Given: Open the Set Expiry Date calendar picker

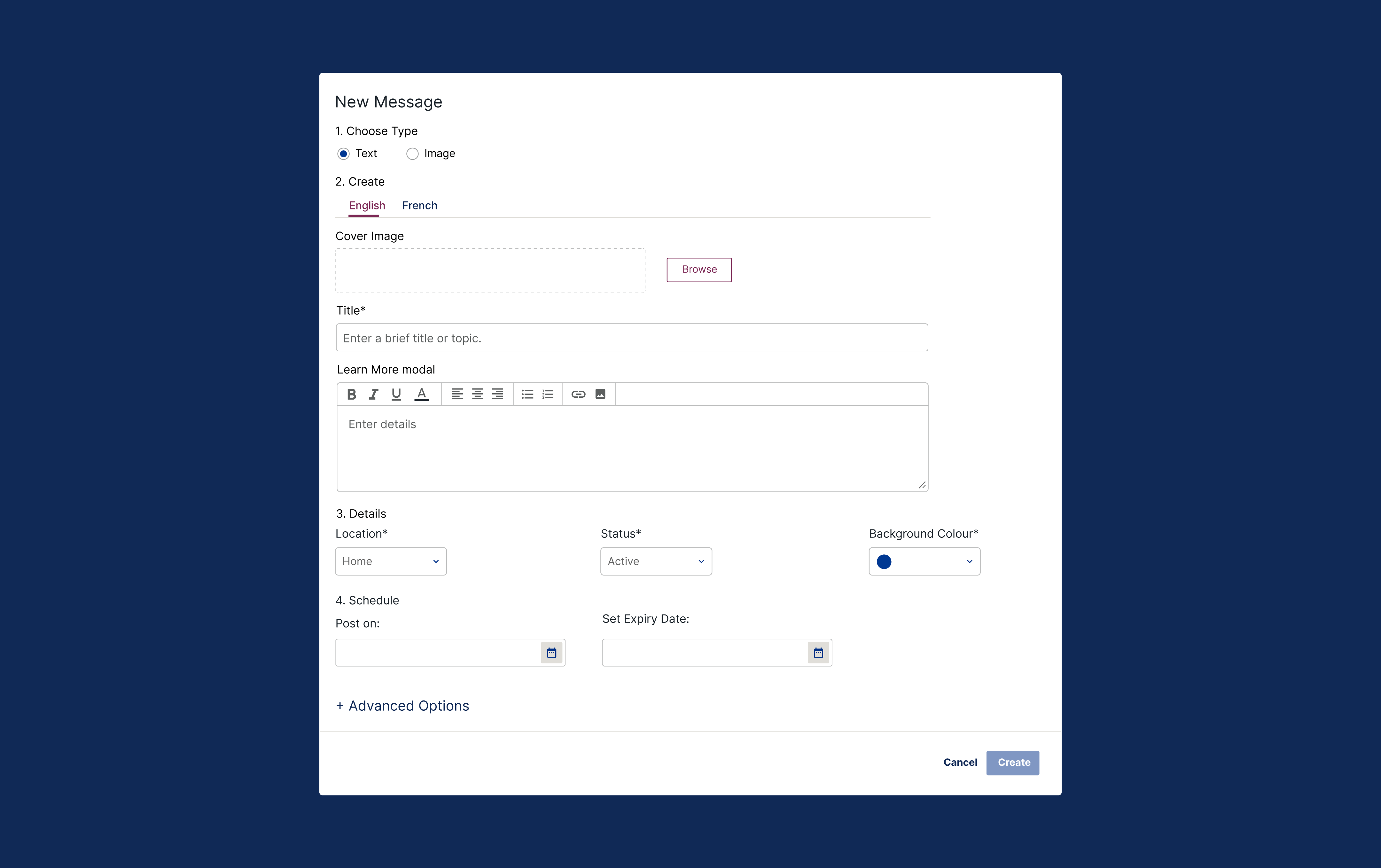Looking at the screenshot, I should coord(818,653).
